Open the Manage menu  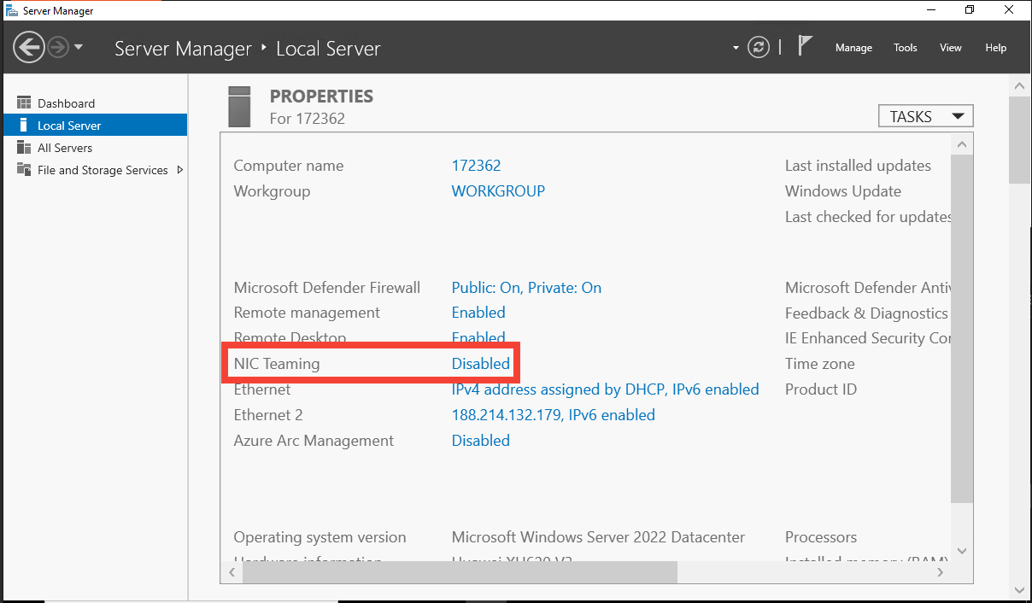click(x=853, y=47)
